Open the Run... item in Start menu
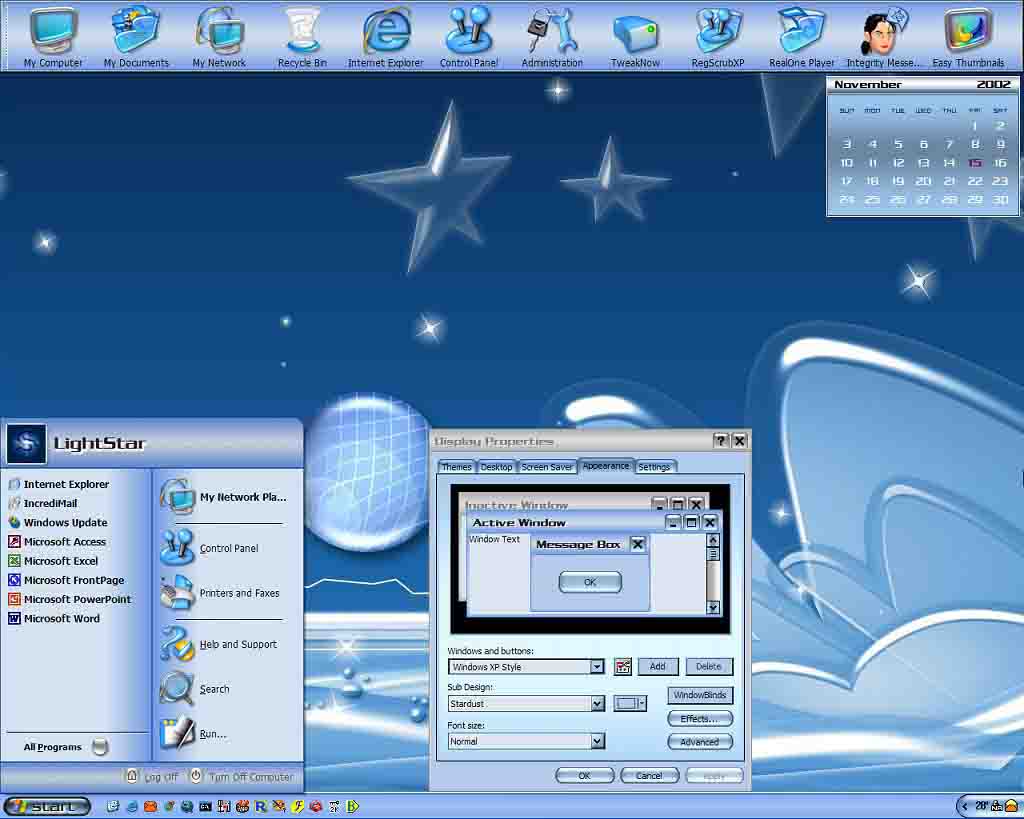Image resolution: width=1024 pixels, height=819 pixels. pyautogui.click(x=193, y=734)
